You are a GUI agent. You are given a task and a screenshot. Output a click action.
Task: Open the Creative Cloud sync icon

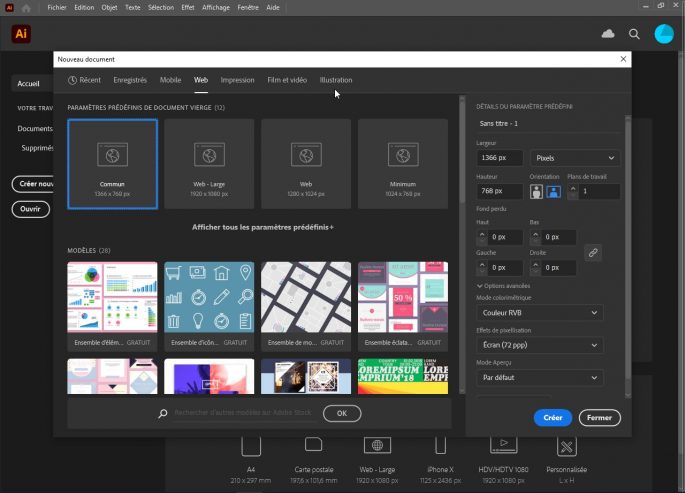pos(608,34)
